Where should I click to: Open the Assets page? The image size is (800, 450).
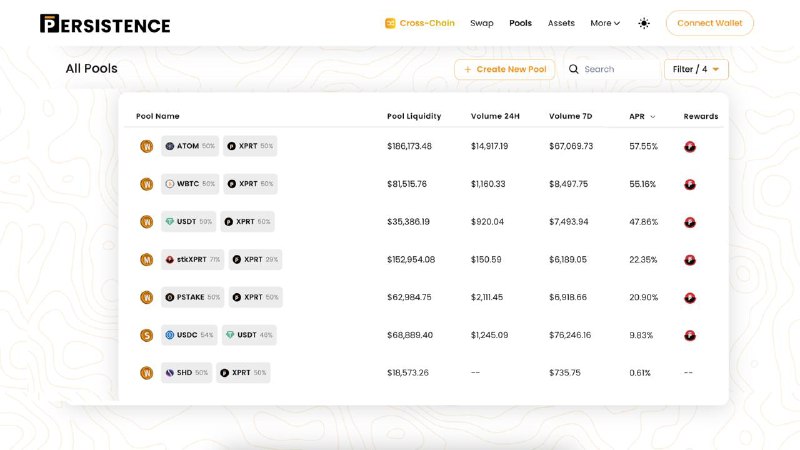[561, 23]
